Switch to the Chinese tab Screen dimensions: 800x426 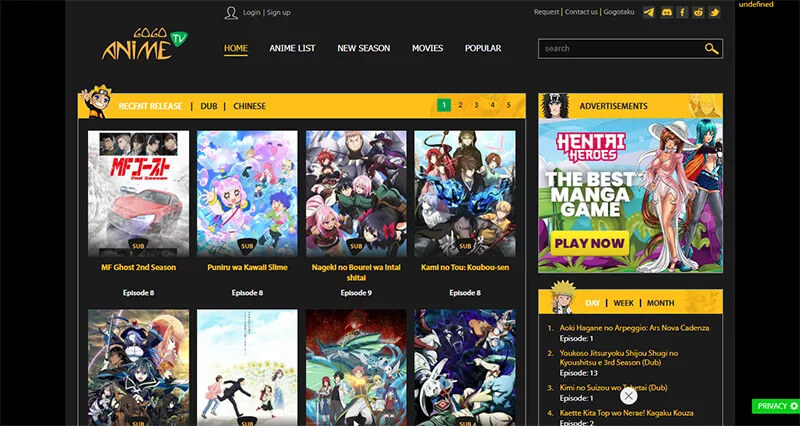249,106
